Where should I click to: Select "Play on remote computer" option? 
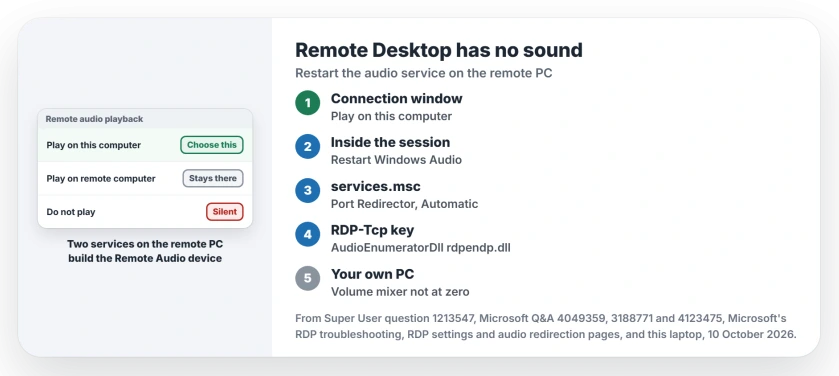[x=145, y=179]
